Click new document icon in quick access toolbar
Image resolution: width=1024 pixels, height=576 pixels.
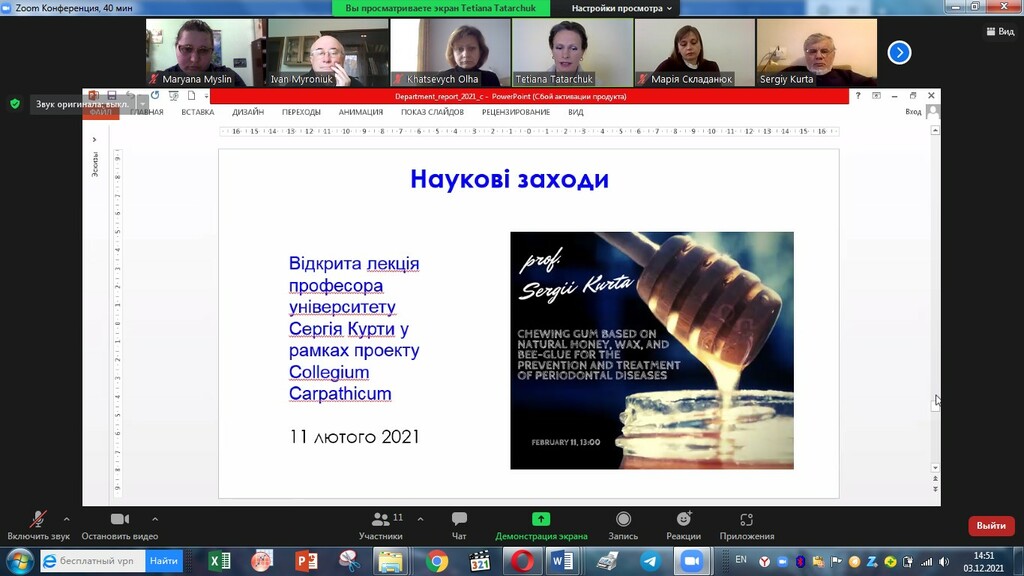(x=191, y=95)
